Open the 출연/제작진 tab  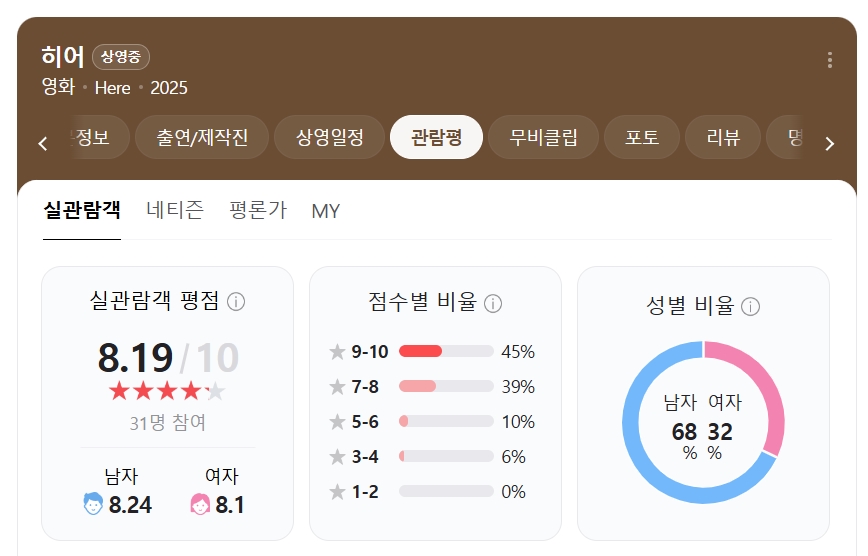tap(202, 137)
